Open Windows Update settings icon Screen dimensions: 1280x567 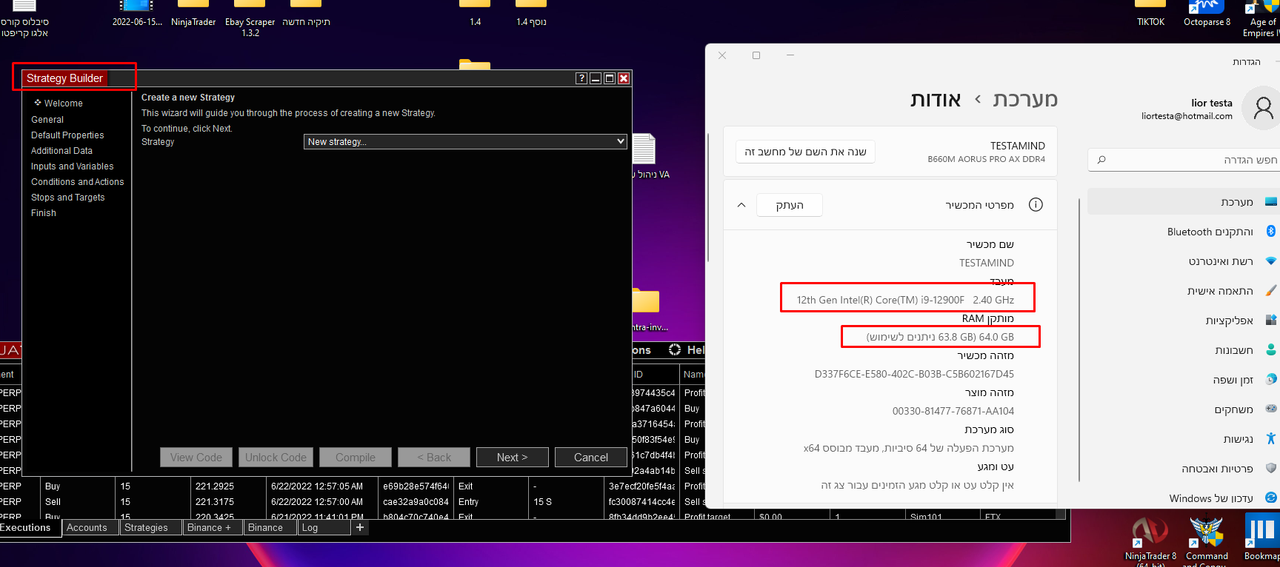(1271, 498)
